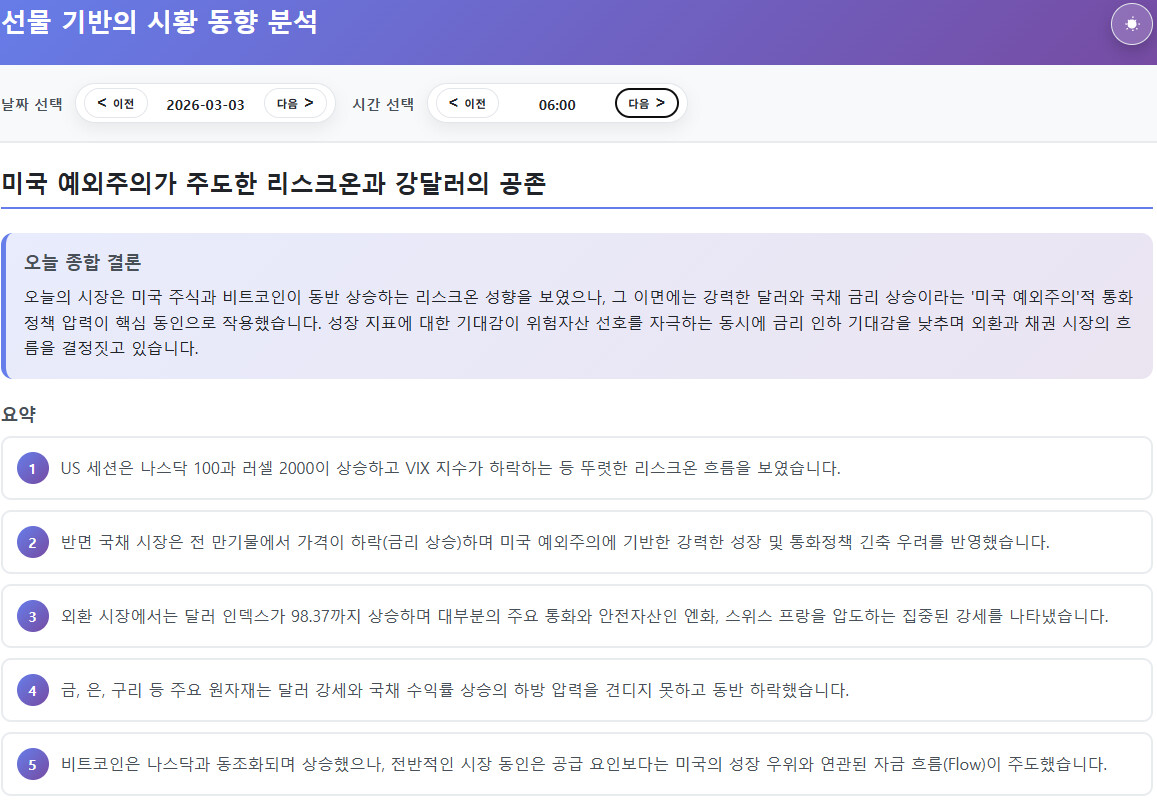Go to previous date with 이전 button
Viewport: 1157px width, 800px height.
point(116,103)
